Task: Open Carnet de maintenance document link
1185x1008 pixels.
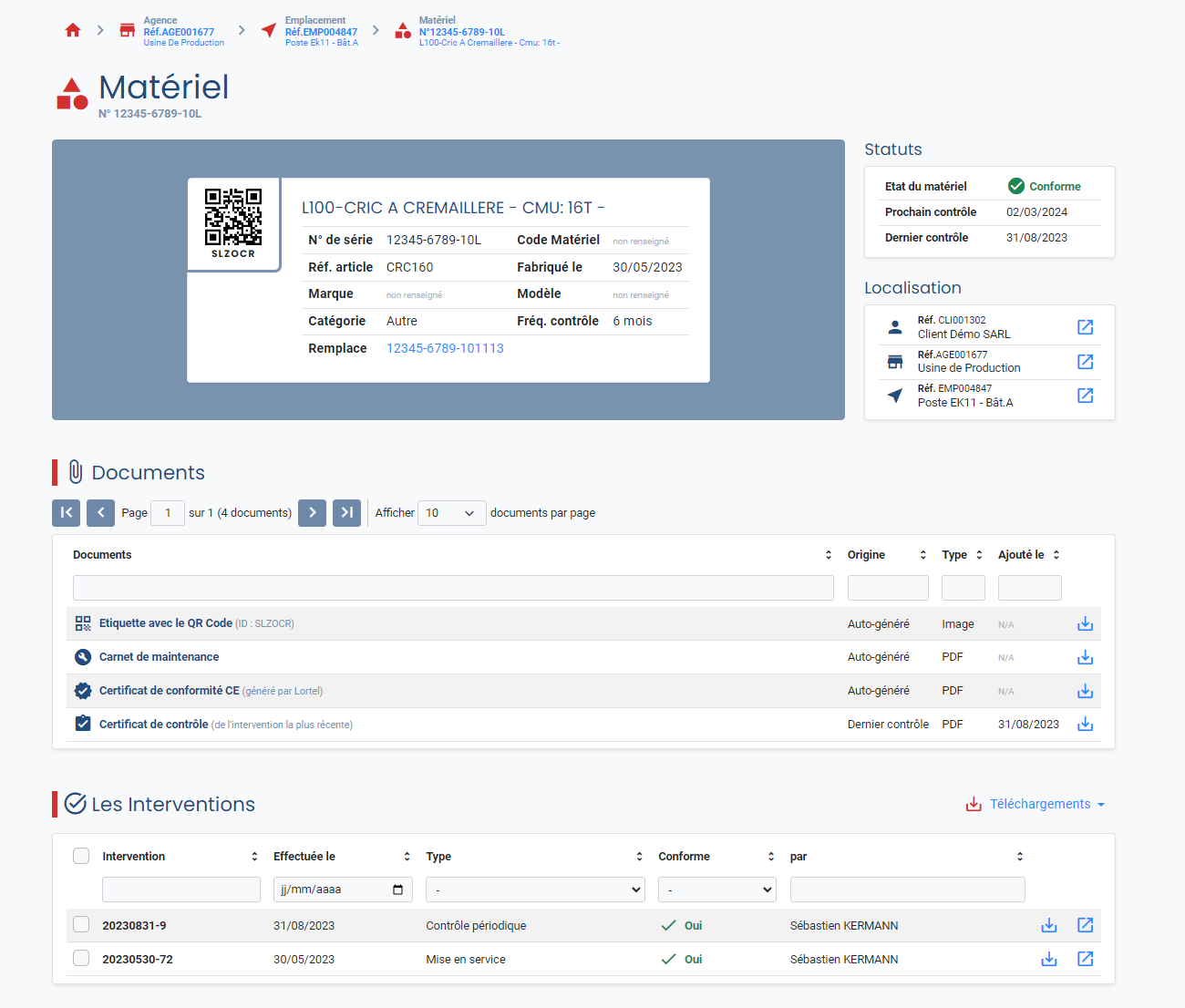Action: 159,657
